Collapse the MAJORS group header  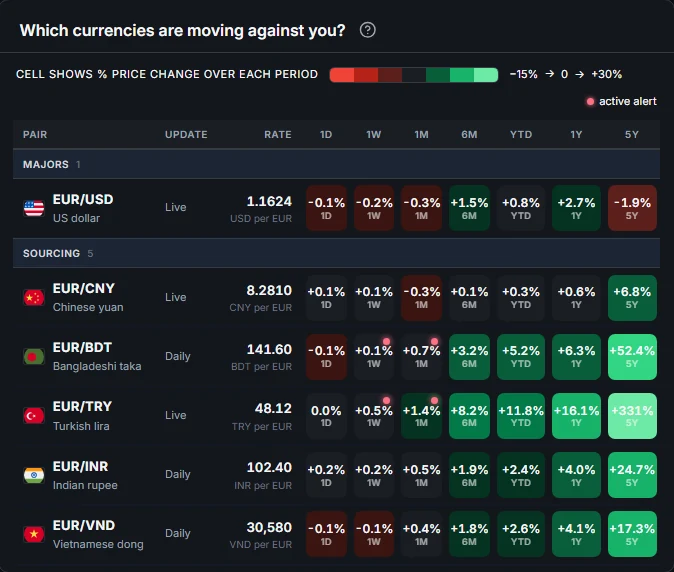click(x=337, y=164)
